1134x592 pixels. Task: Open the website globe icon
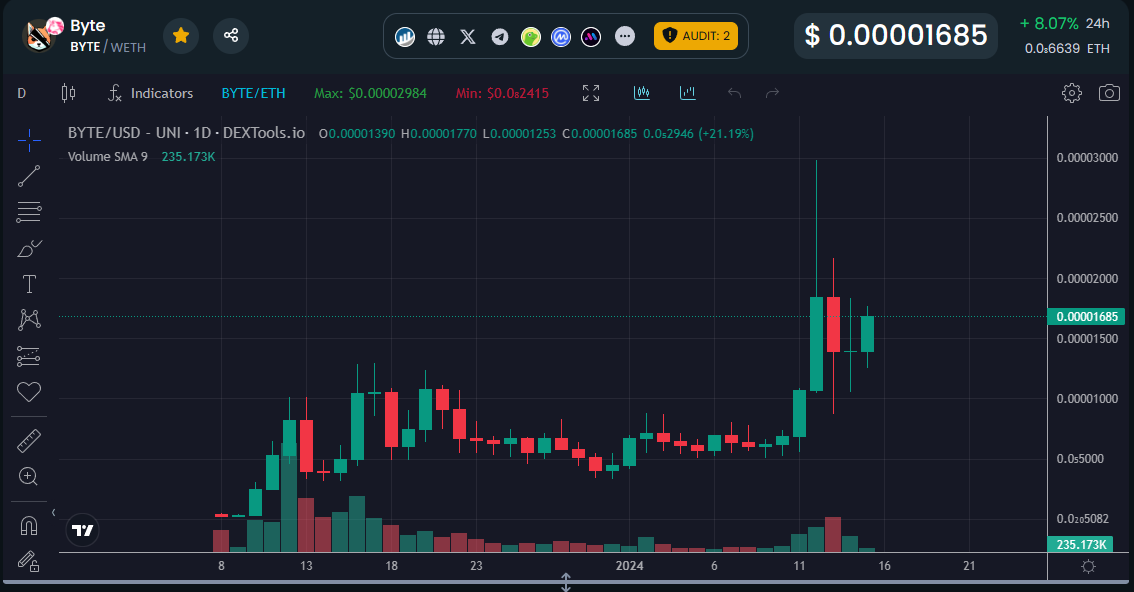[436, 36]
